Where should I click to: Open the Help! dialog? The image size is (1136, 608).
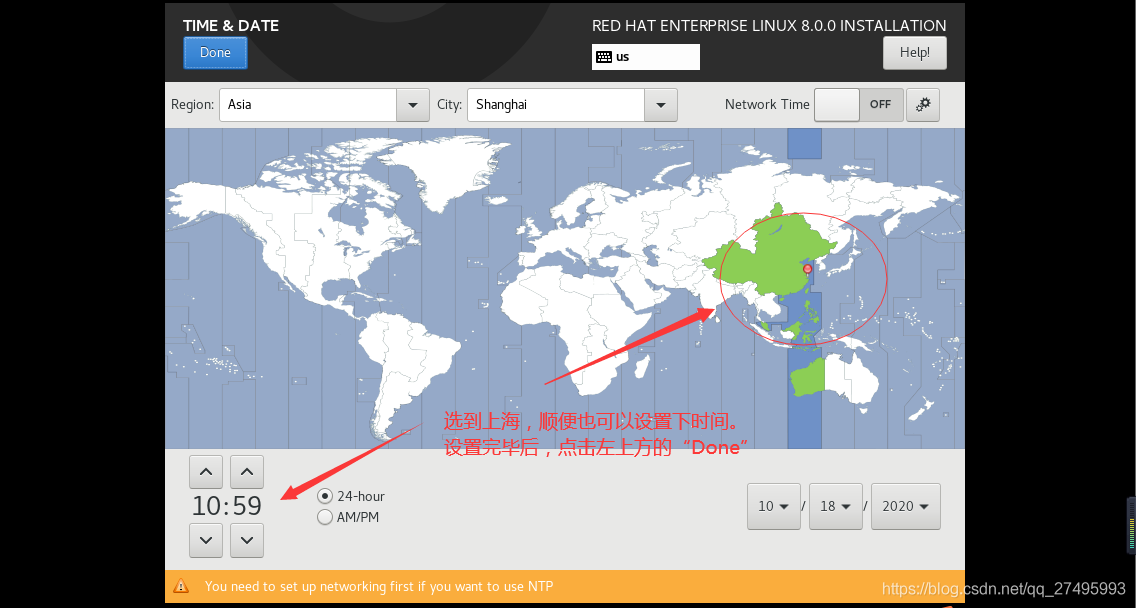coord(914,53)
